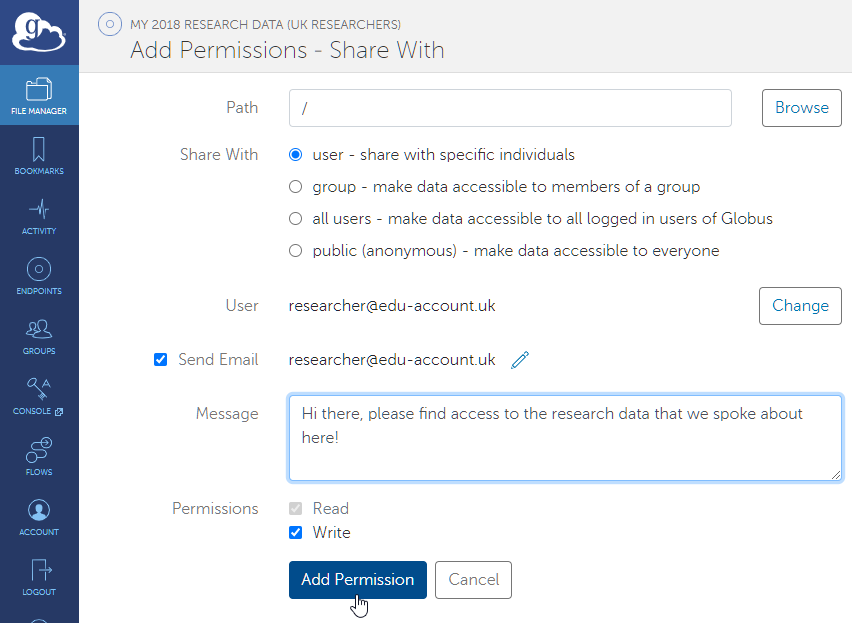852x623 pixels.
Task: Click the Globus logo icon
Action: click(39, 32)
